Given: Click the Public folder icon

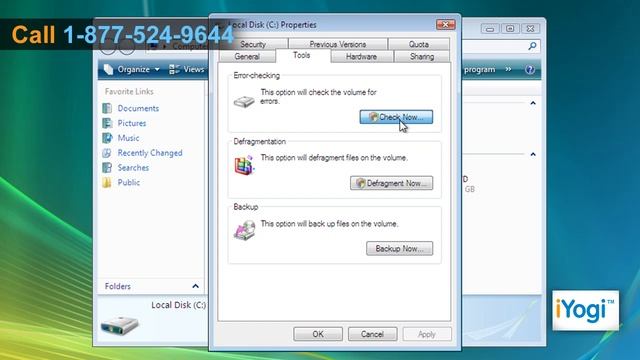Looking at the screenshot, I should click(x=107, y=182).
